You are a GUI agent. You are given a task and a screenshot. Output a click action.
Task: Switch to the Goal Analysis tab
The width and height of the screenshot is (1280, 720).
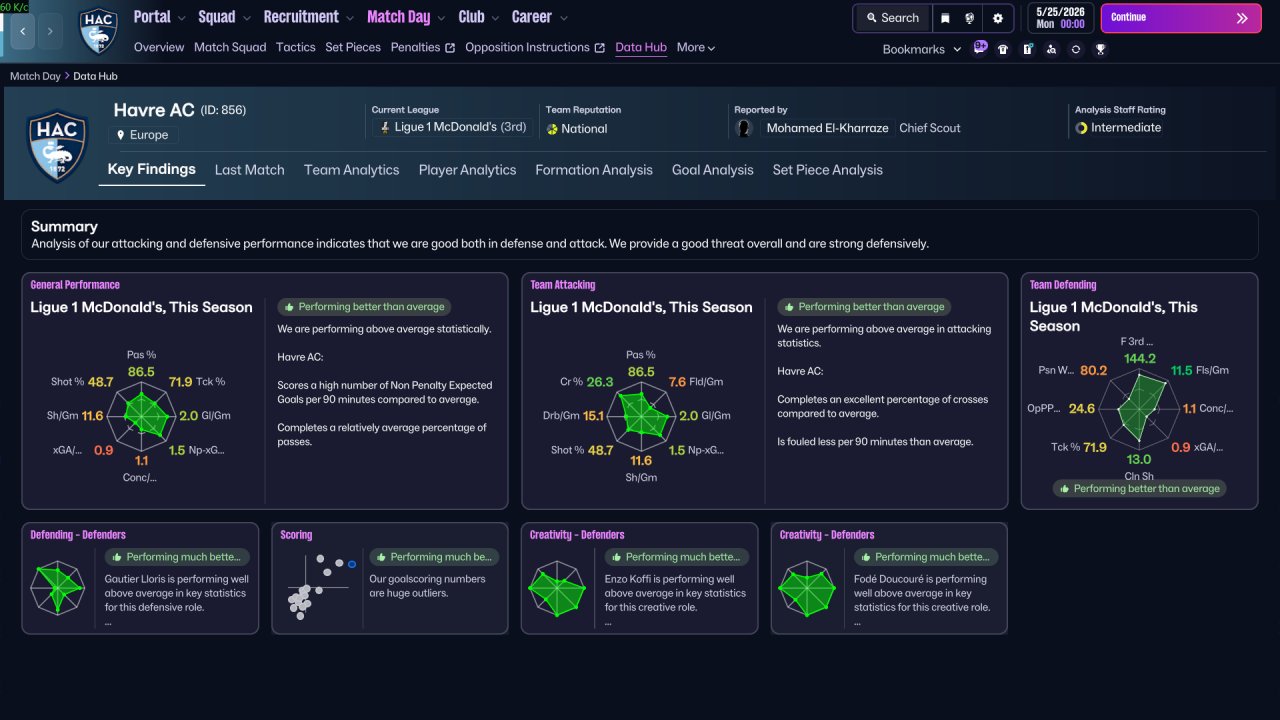tap(713, 170)
